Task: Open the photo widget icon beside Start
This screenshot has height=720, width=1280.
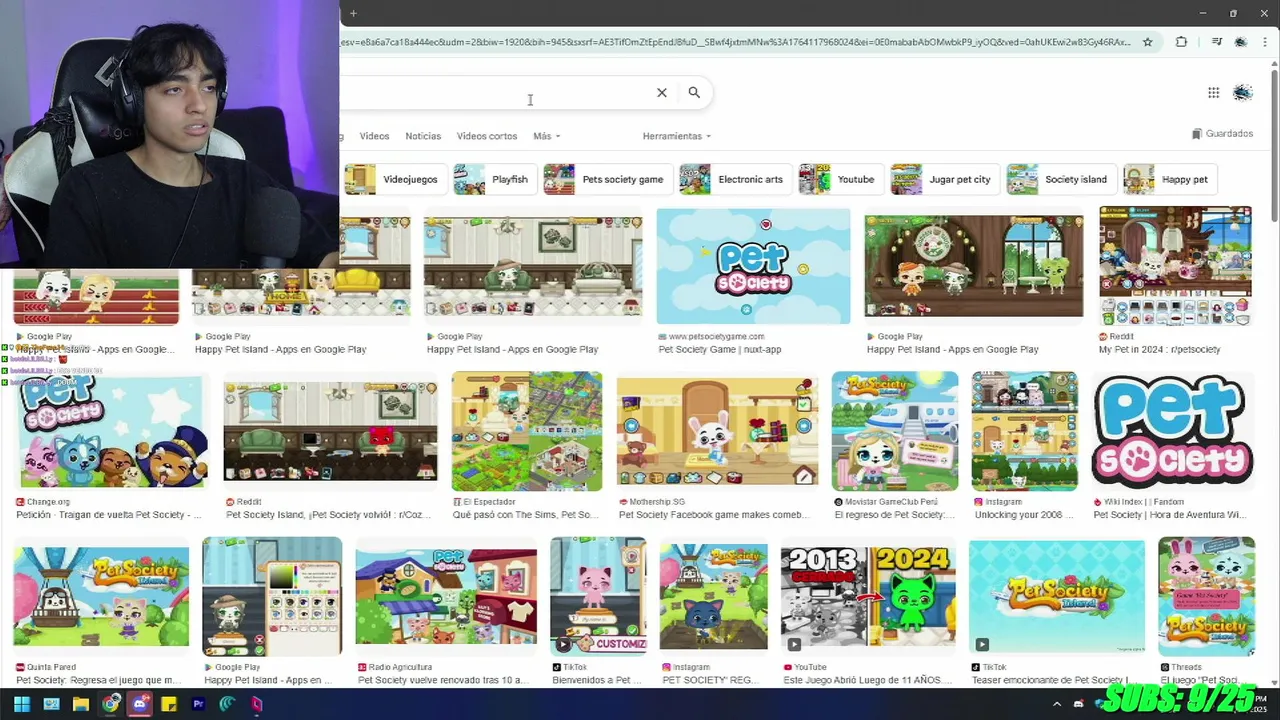Action: 51,704
